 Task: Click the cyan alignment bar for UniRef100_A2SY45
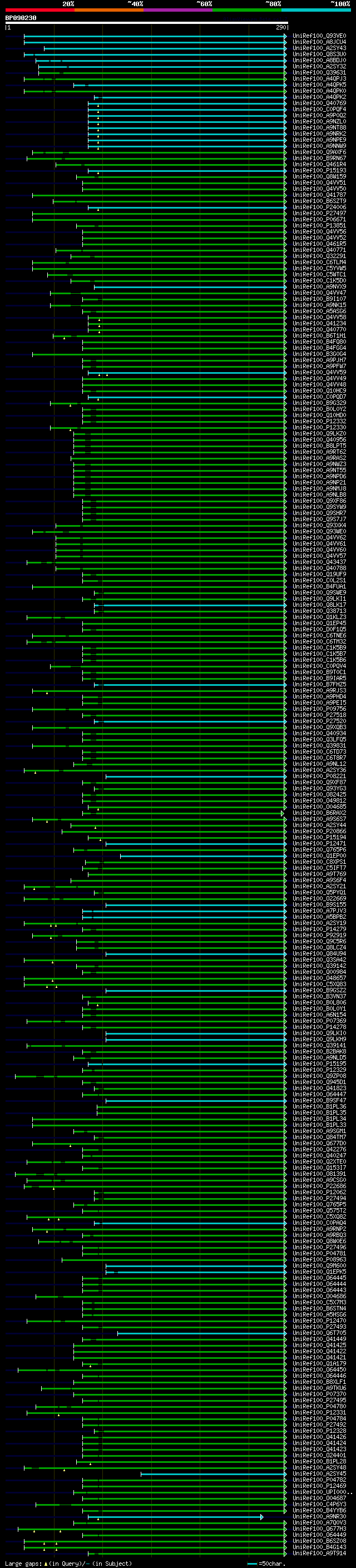point(213,1474)
